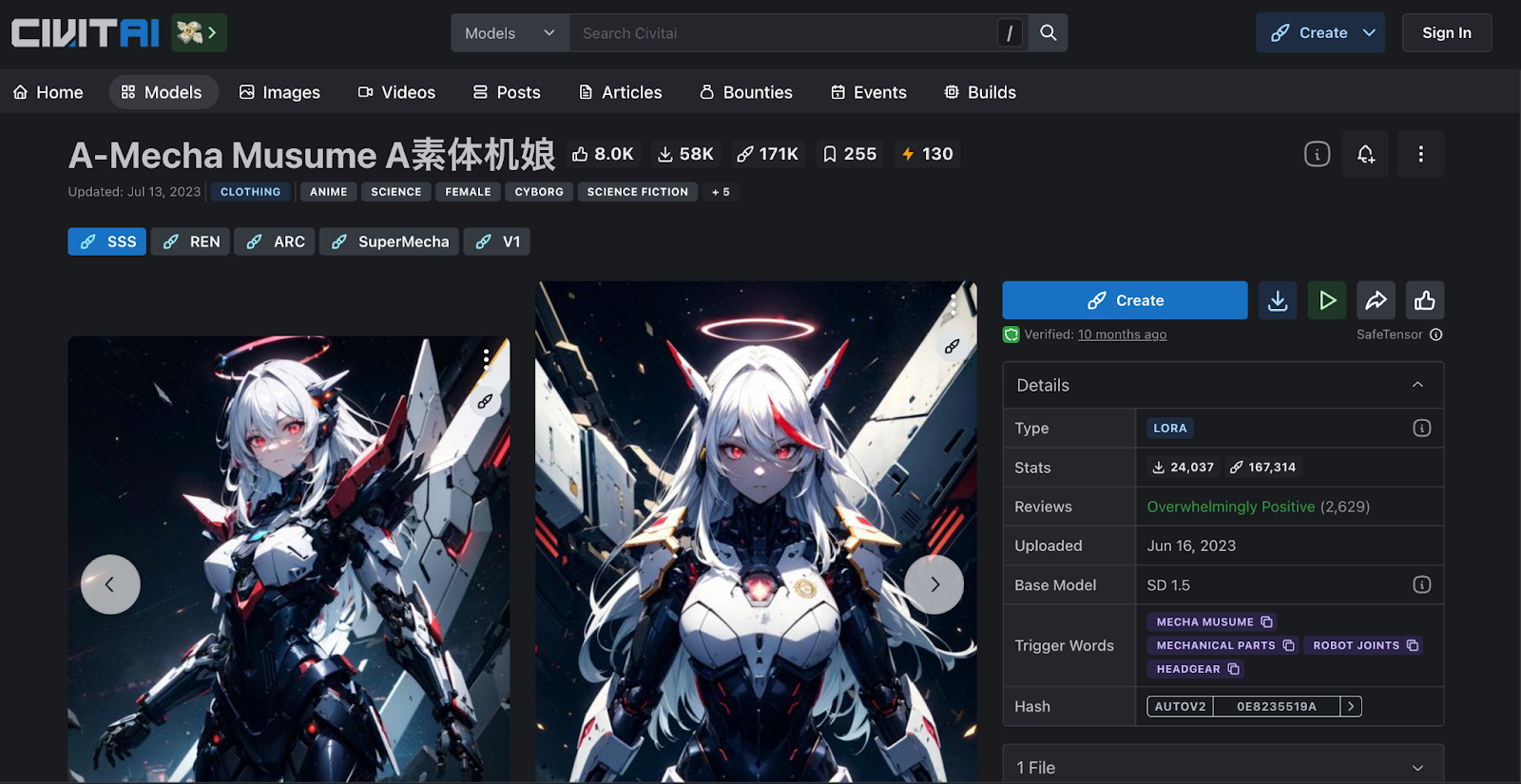Click the download model icon button
1521x784 pixels.
click(1278, 300)
